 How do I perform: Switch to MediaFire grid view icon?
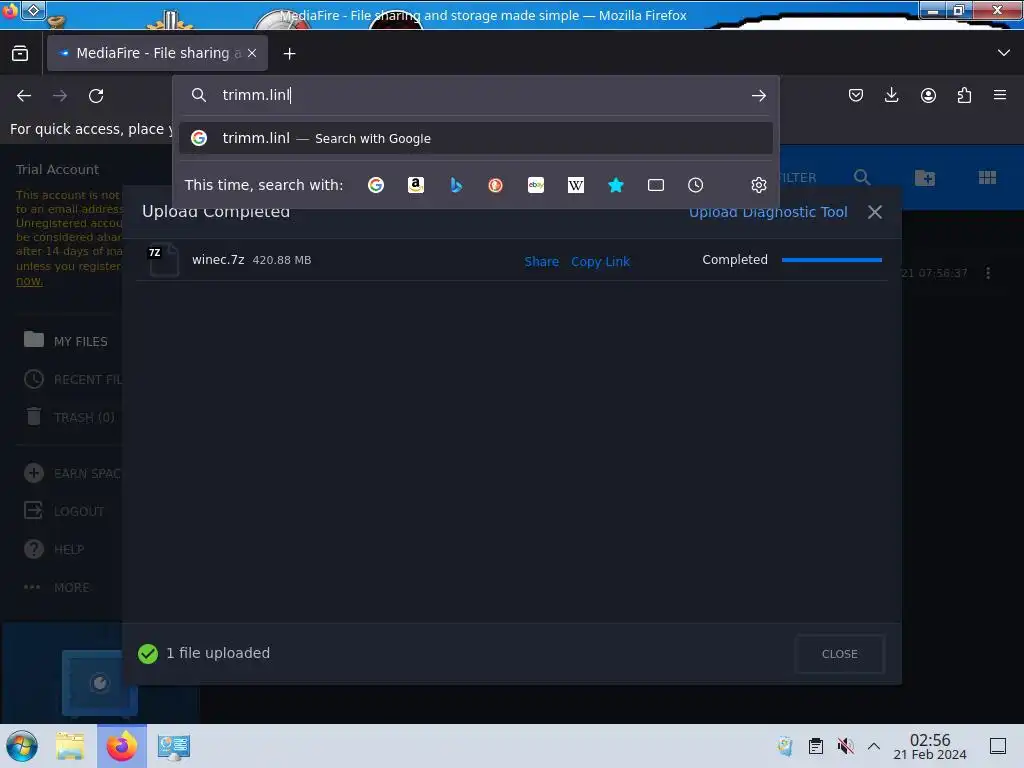pos(987,177)
